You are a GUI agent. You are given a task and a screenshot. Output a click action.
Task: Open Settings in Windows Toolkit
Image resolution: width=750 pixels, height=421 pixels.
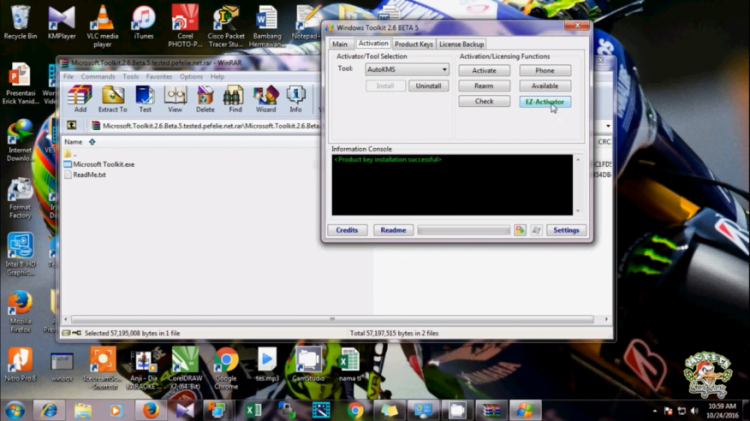[x=566, y=230]
